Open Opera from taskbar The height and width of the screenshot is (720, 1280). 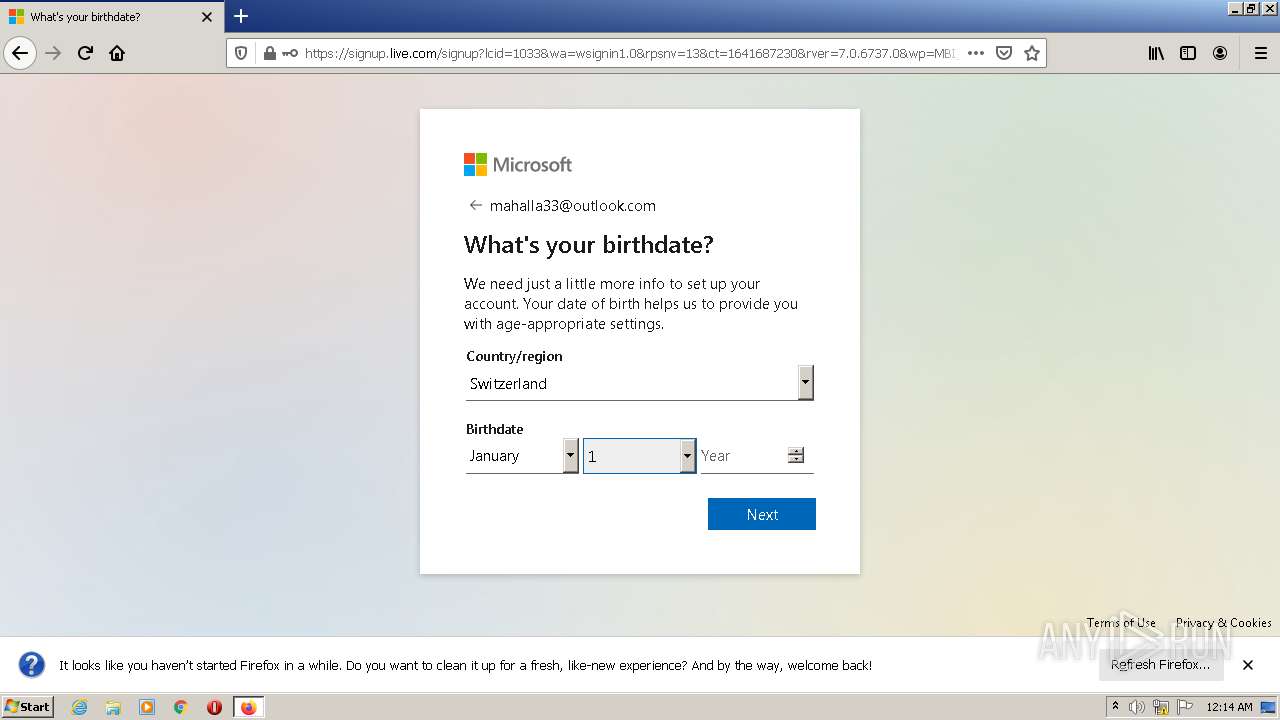(214, 707)
